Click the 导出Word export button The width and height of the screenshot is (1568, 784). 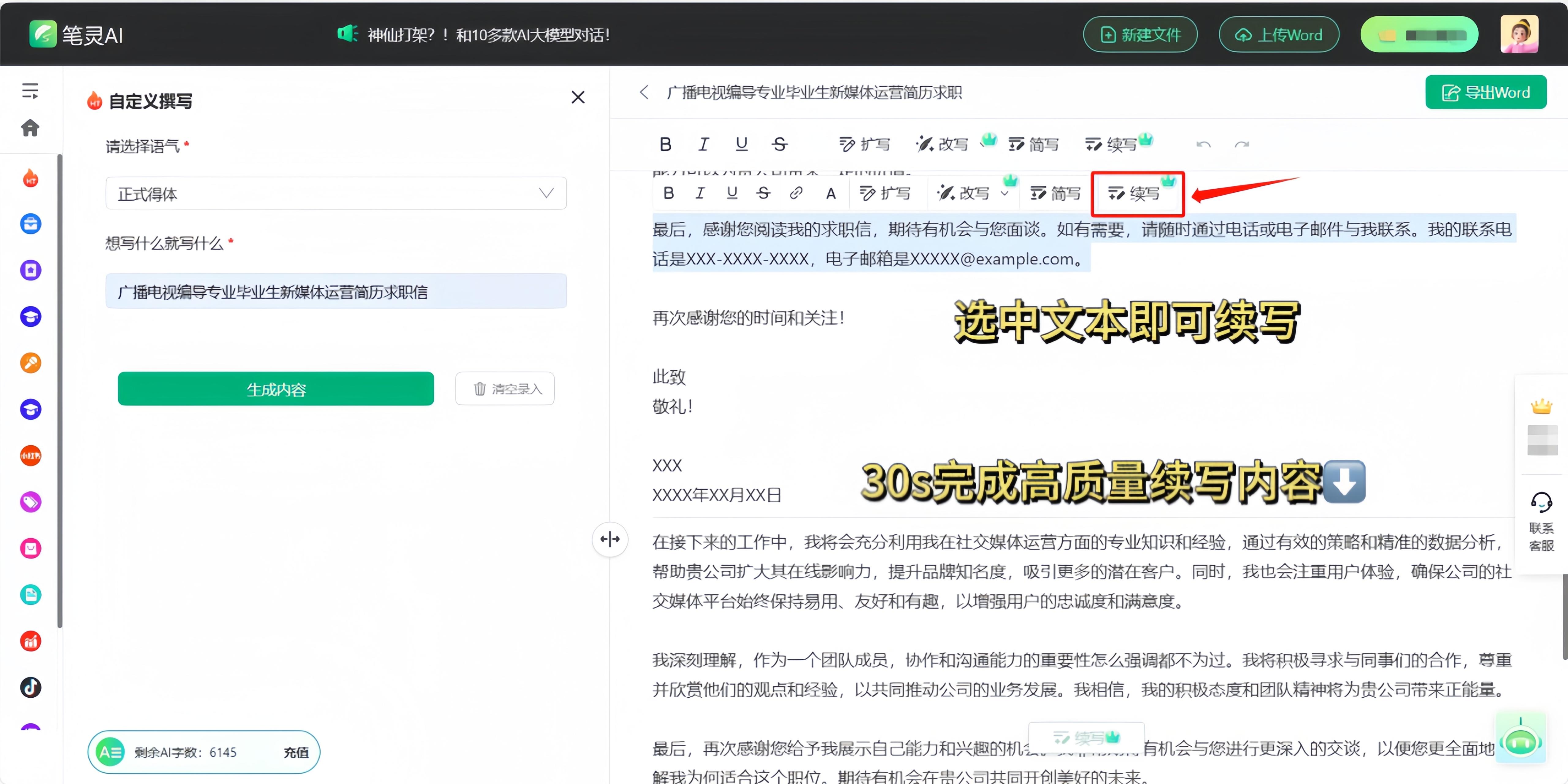(x=1485, y=92)
